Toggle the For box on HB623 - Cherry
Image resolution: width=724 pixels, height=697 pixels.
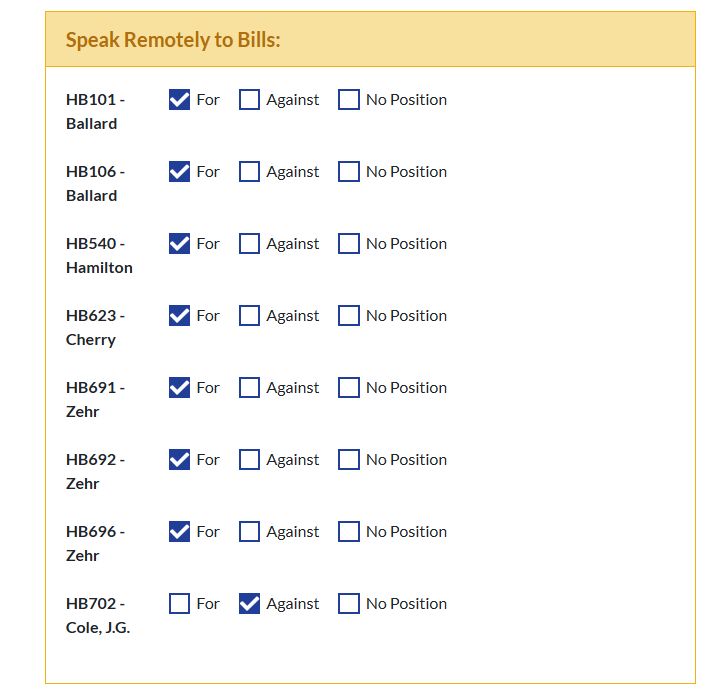click(x=180, y=316)
